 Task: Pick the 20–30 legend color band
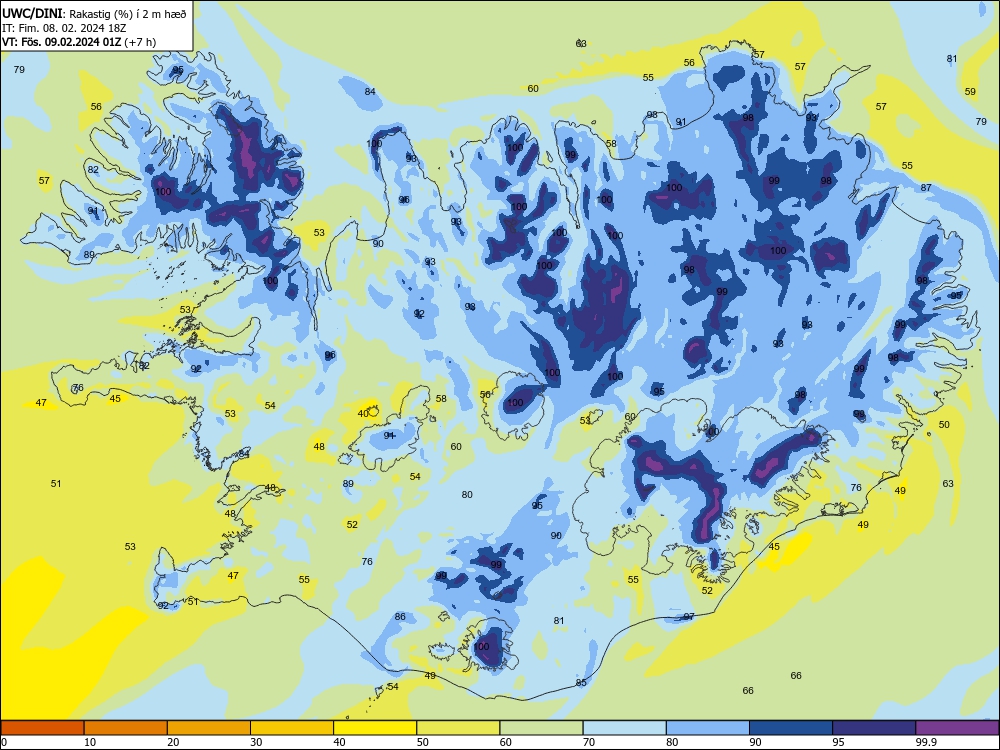[x=209, y=728]
